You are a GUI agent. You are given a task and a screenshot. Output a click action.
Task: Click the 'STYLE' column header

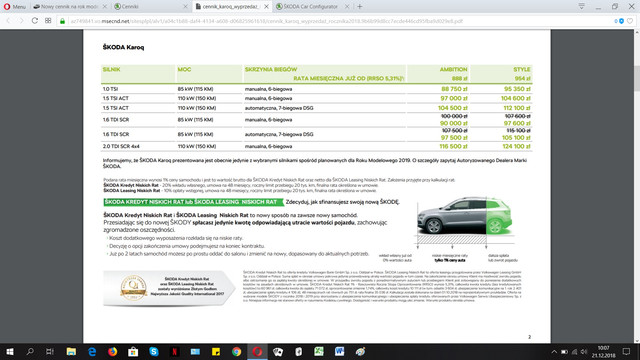point(522,69)
